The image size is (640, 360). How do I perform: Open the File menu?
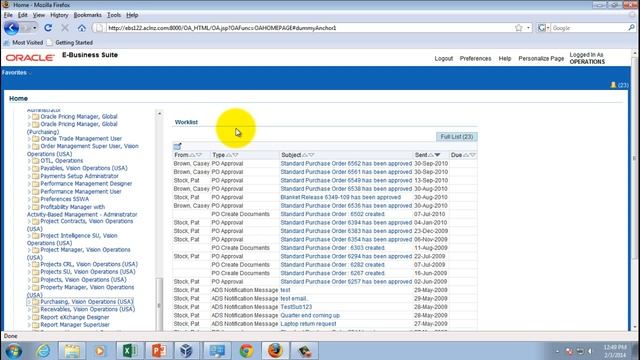8,15
